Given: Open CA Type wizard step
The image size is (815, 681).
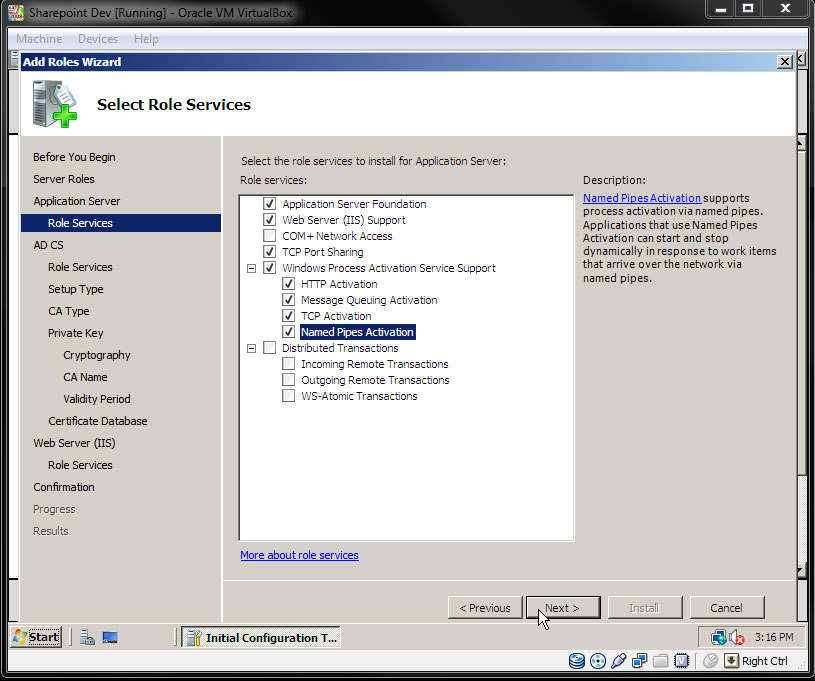Looking at the screenshot, I should 69,311.
